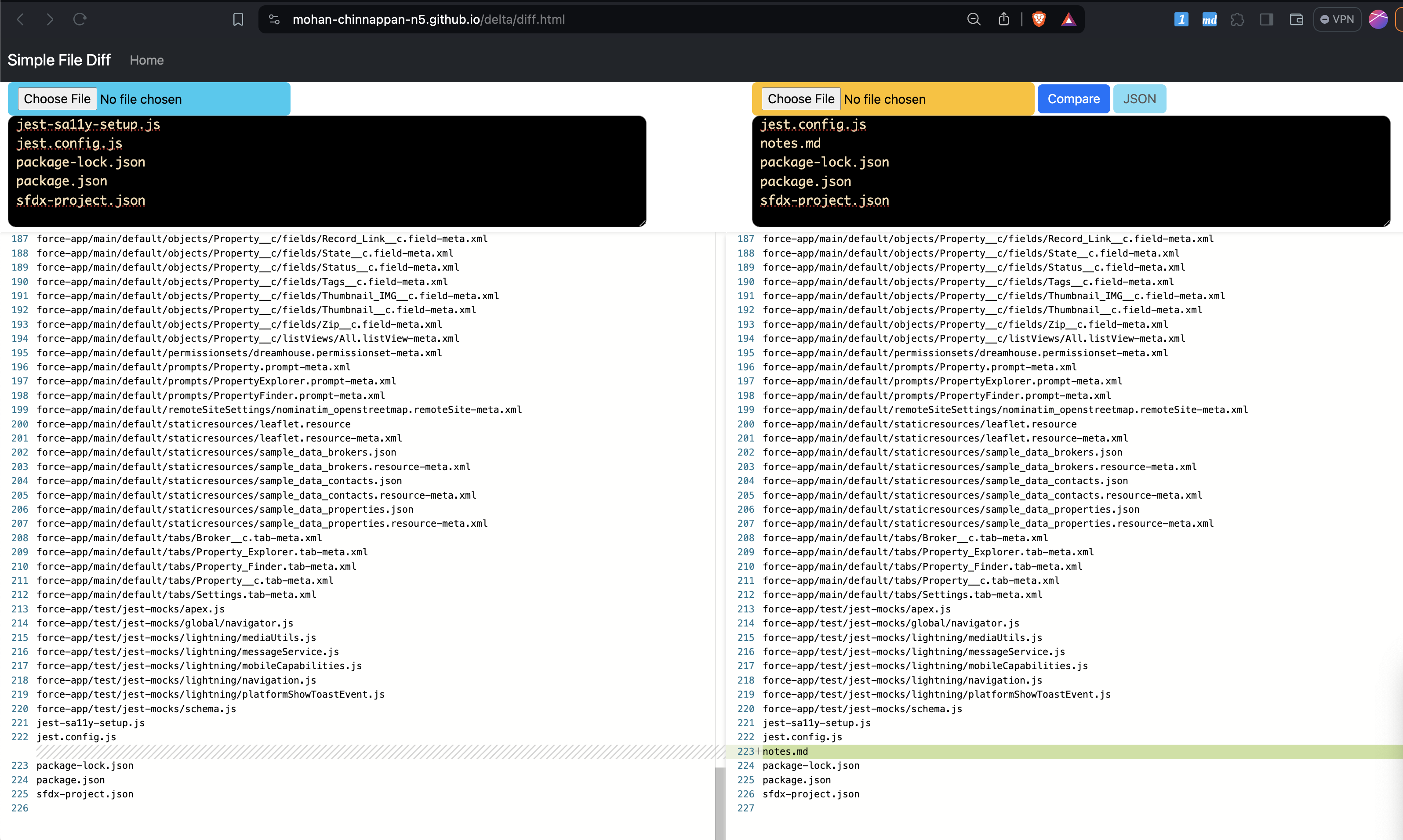Toggle the browser sidebar panel icon
The image size is (1403, 840).
[1267, 19]
